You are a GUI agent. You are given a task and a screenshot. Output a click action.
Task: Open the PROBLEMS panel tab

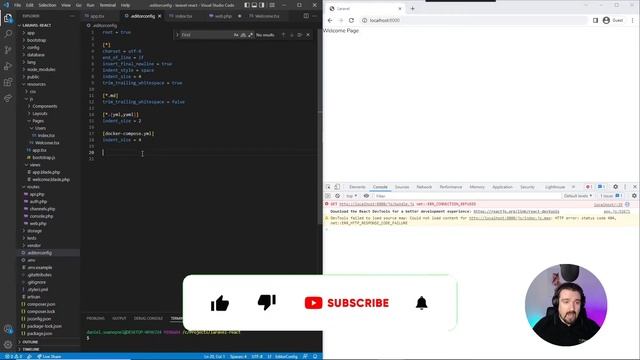pos(96,318)
